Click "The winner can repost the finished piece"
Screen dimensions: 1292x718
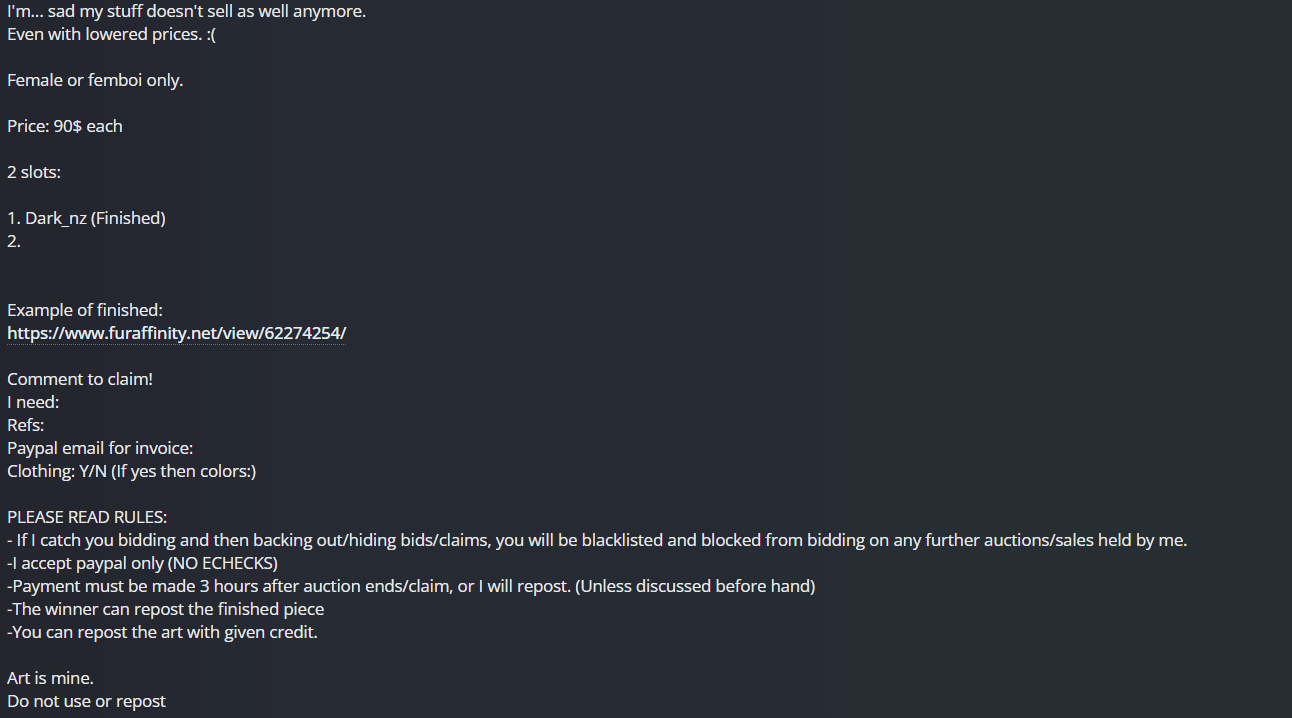click(165, 609)
